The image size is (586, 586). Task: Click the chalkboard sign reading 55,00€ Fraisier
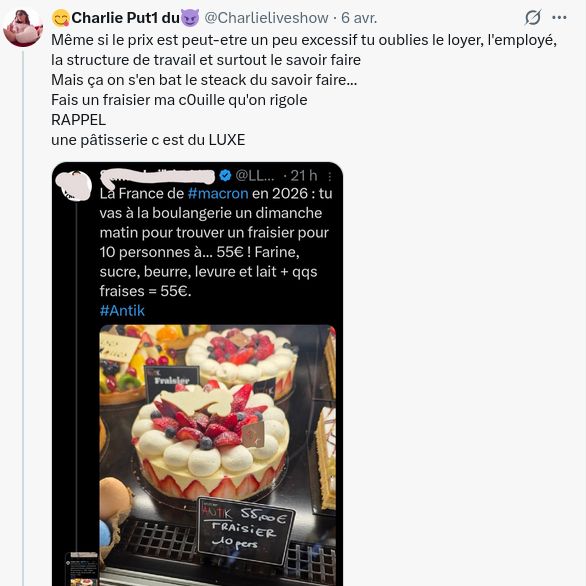(x=246, y=530)
